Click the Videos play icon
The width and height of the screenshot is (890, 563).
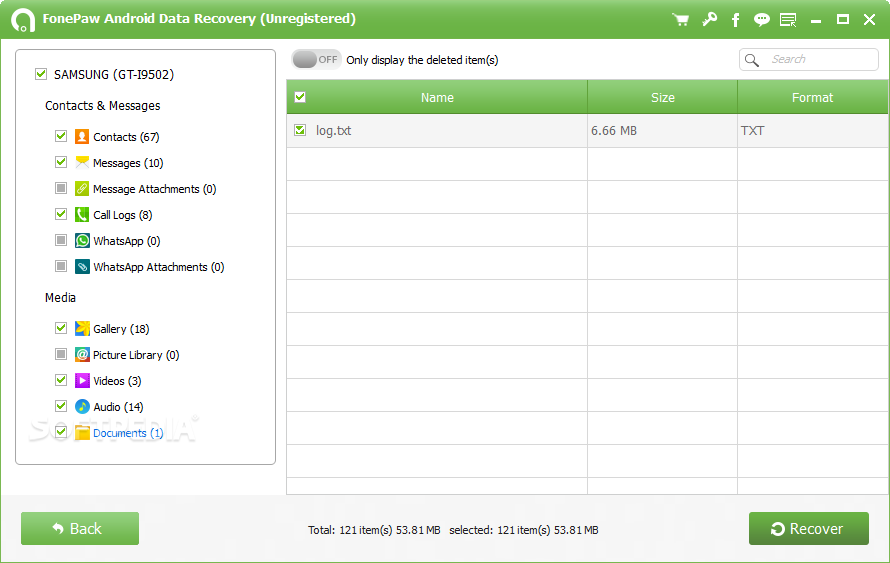(82, 380)
